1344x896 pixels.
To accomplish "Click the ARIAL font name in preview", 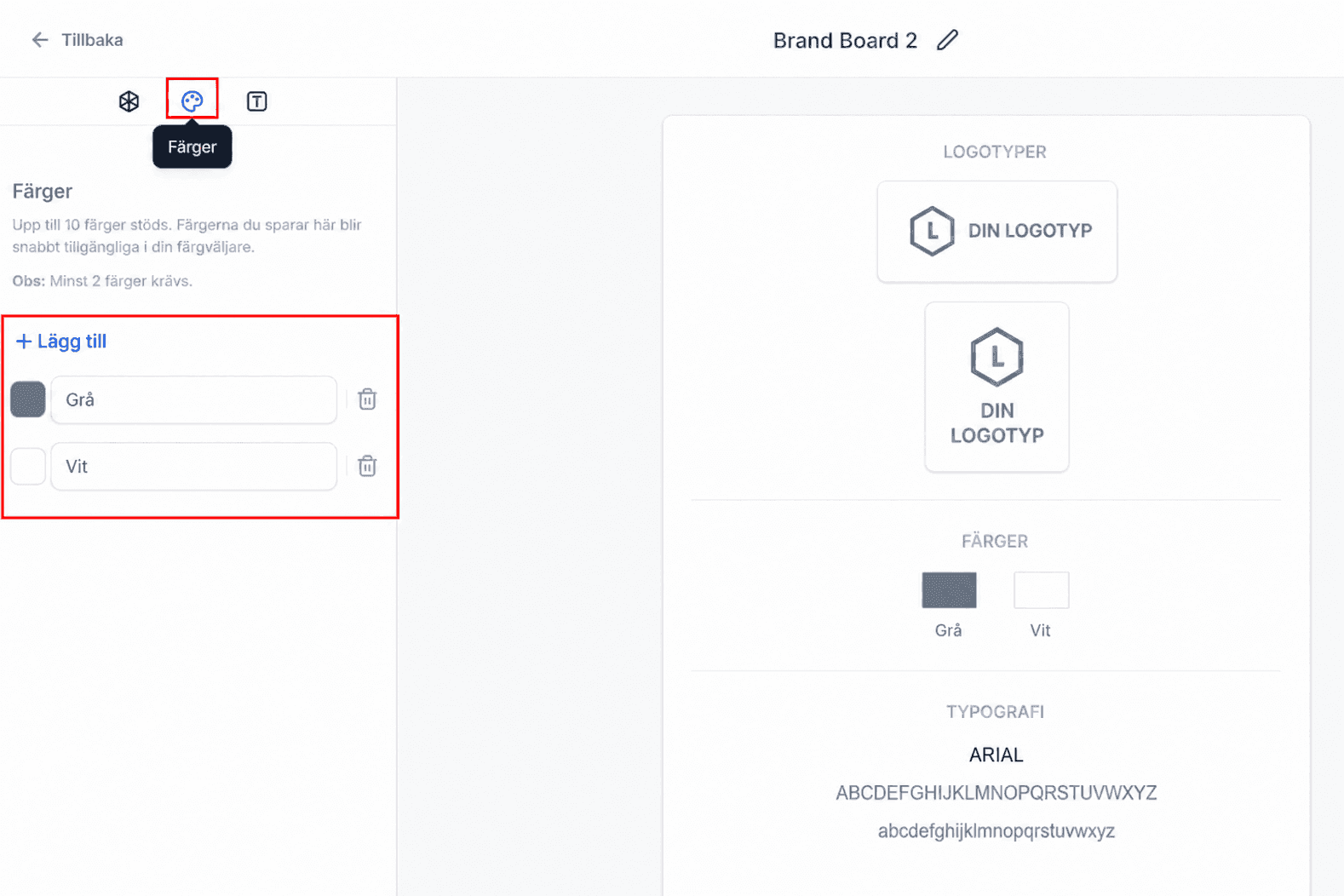I will pyautogui.click(x=996, y=755).
